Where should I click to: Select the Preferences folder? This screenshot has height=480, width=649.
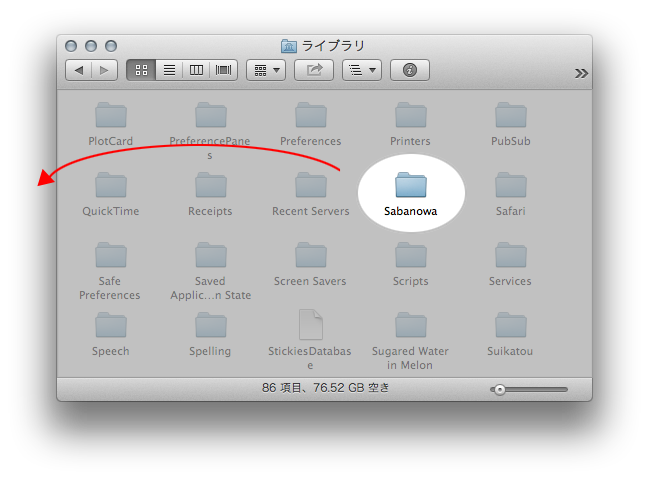pos(311,115)
